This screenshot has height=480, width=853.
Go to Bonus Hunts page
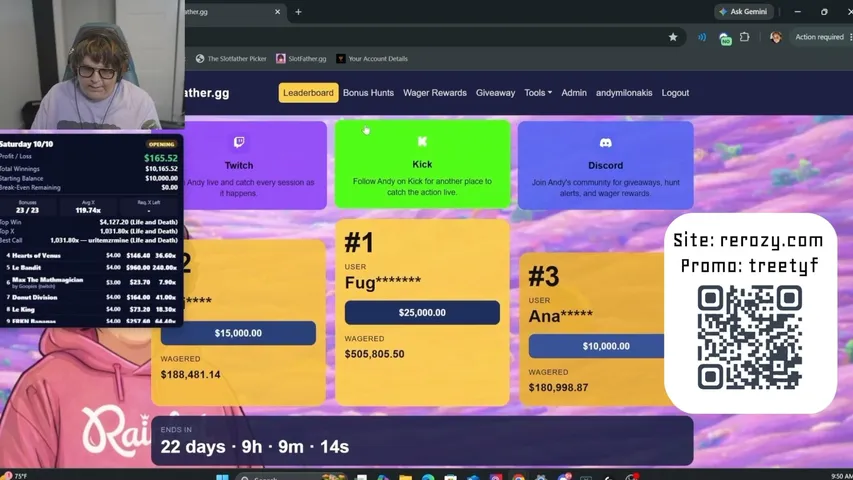pos(368,93)
